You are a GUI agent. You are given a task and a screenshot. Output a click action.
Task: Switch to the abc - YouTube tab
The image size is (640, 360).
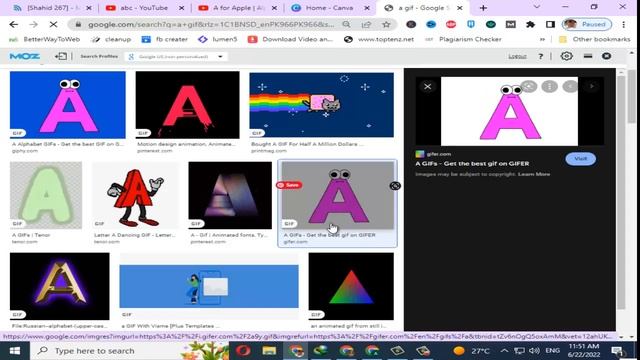[x=144, y=8]
